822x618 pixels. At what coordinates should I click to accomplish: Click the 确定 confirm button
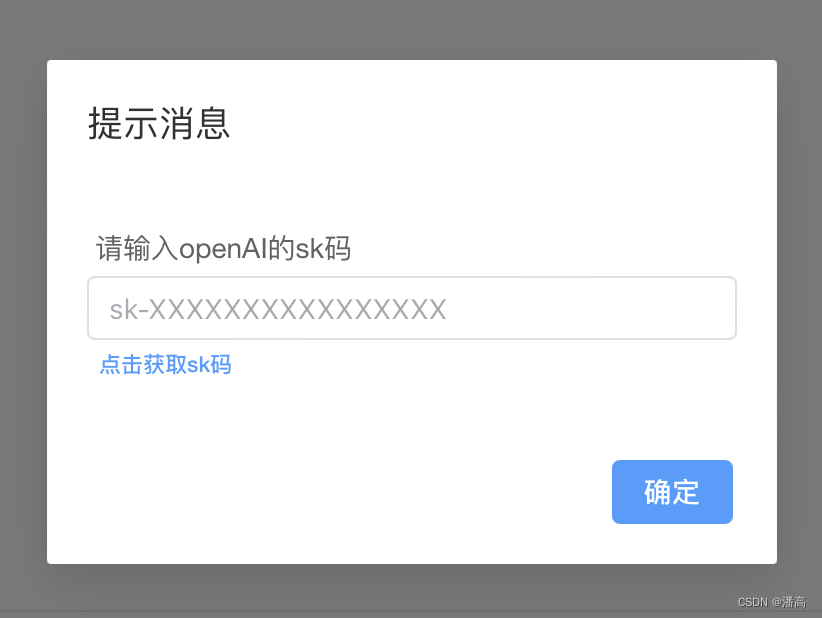[672, 492]
